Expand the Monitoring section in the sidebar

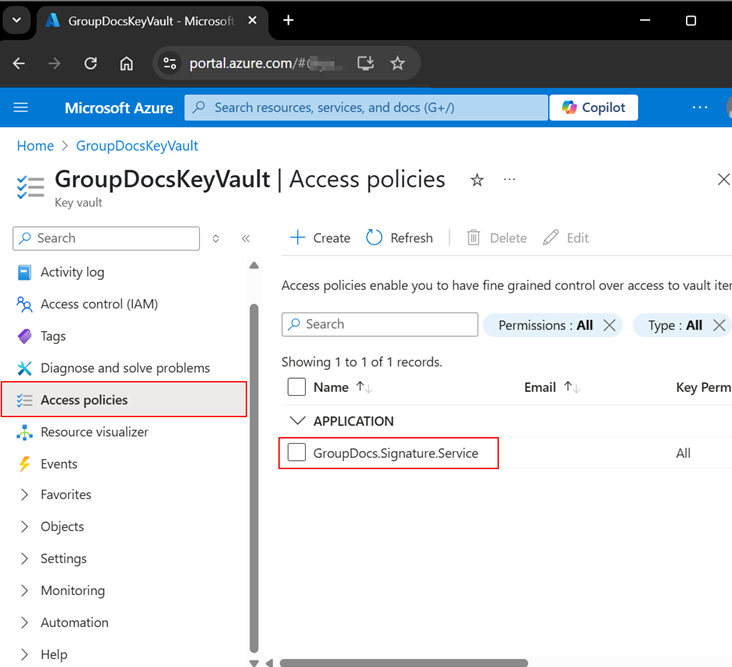72,591
